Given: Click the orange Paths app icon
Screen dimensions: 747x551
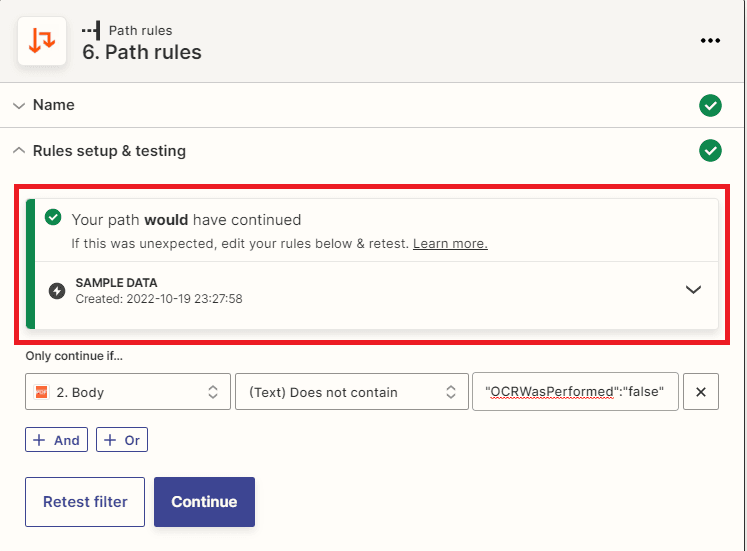Looking at the screenshot, I should (x=42, y=41).
